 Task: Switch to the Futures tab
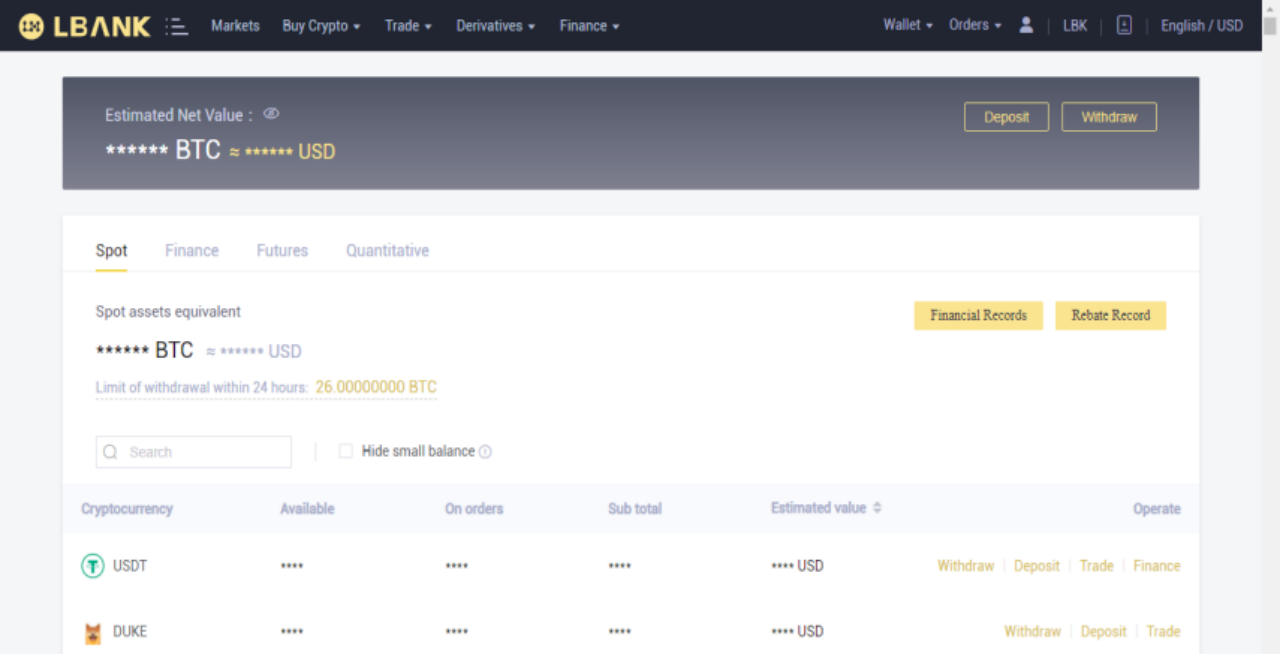click(282, 250)
